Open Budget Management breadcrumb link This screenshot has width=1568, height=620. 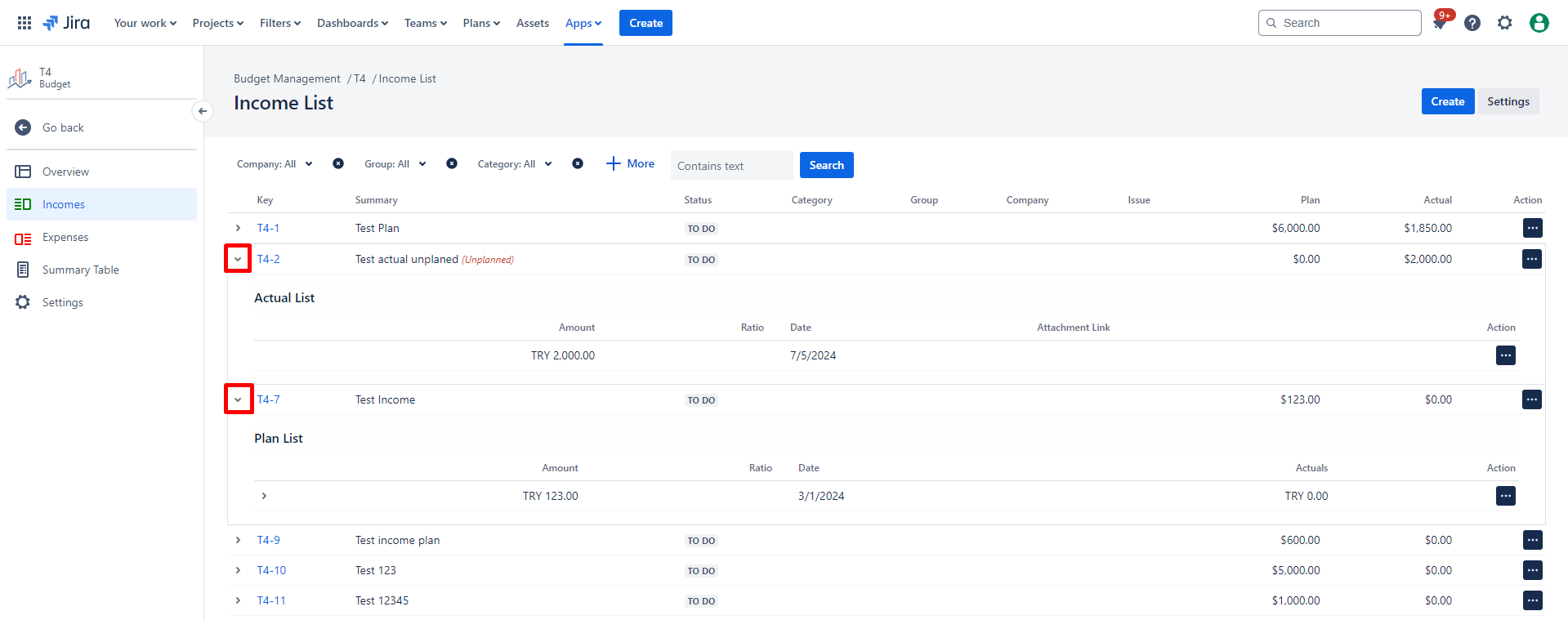pos(287,78)
